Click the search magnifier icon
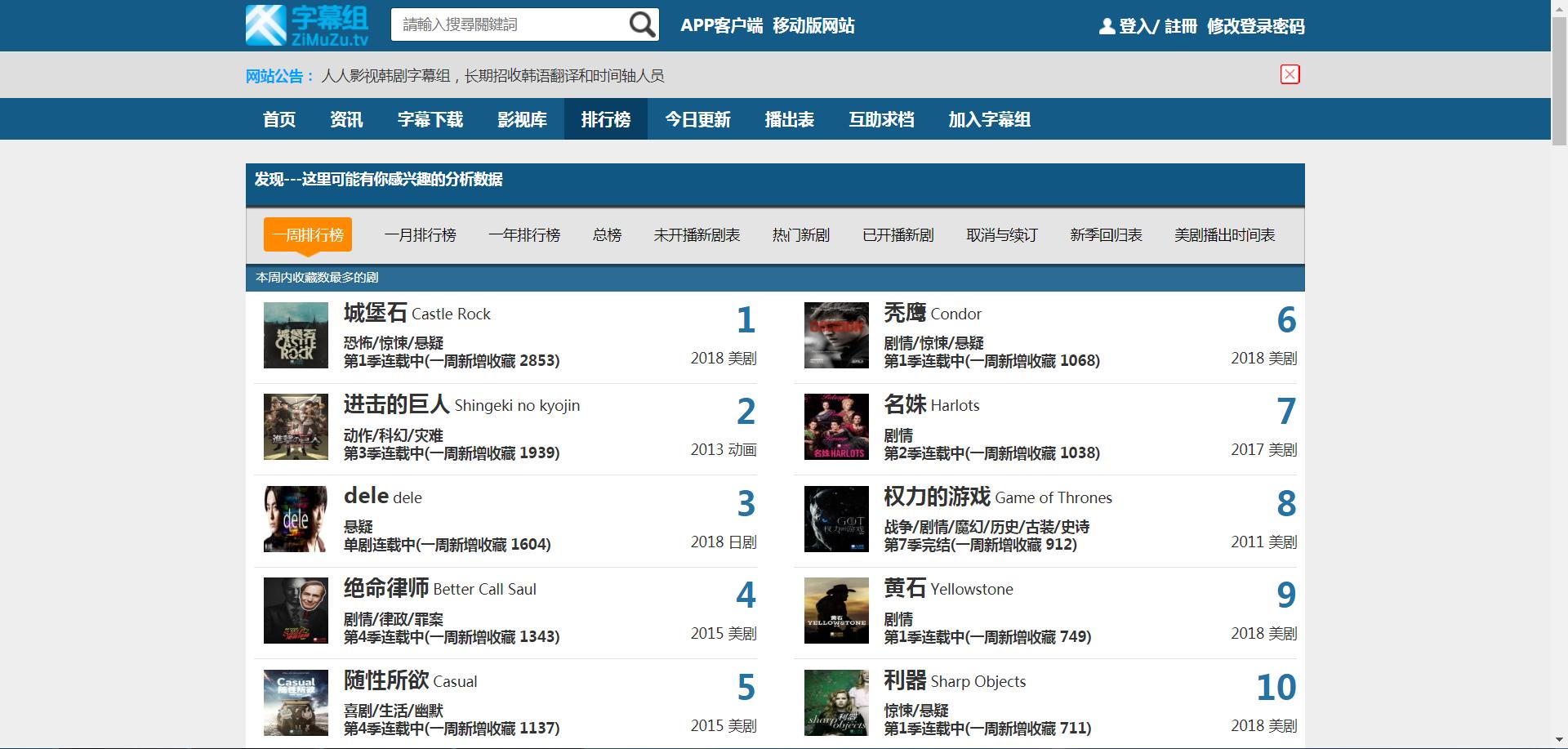The width and height of the screenshot is (1568, 749). click(642, 25)
